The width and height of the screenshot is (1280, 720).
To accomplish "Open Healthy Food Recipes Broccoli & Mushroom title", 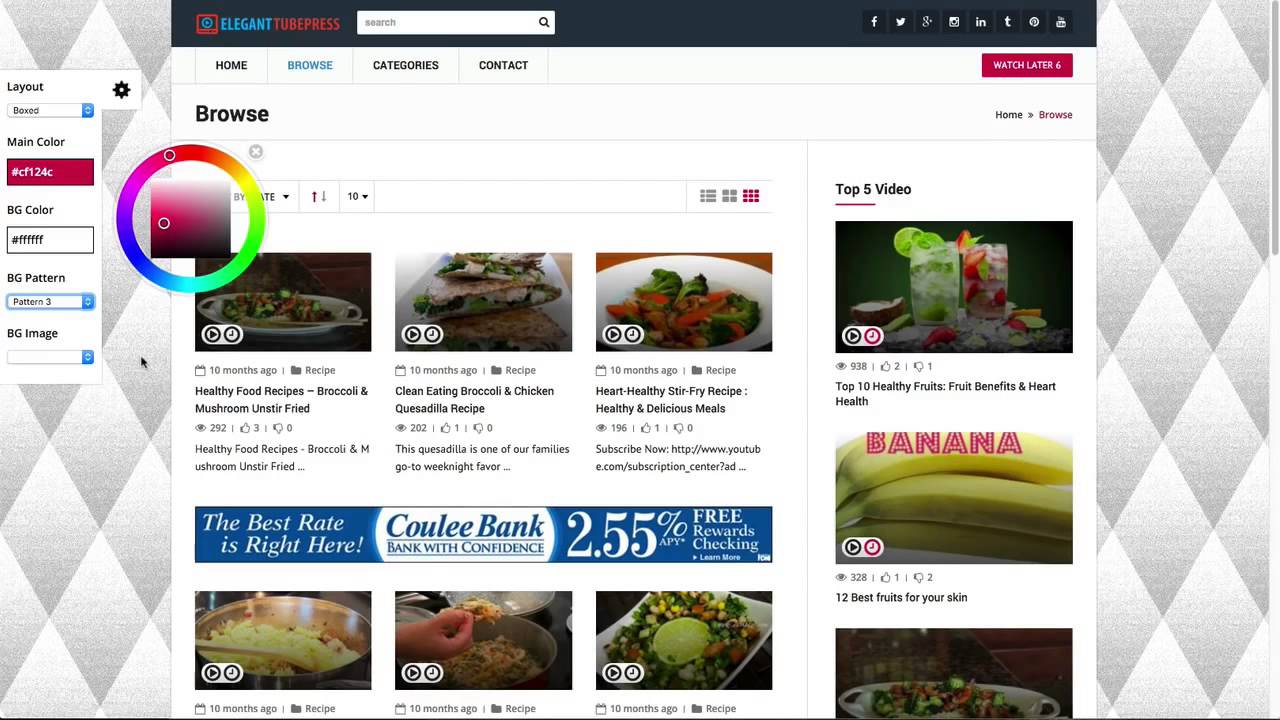I will tap(282, 400).
